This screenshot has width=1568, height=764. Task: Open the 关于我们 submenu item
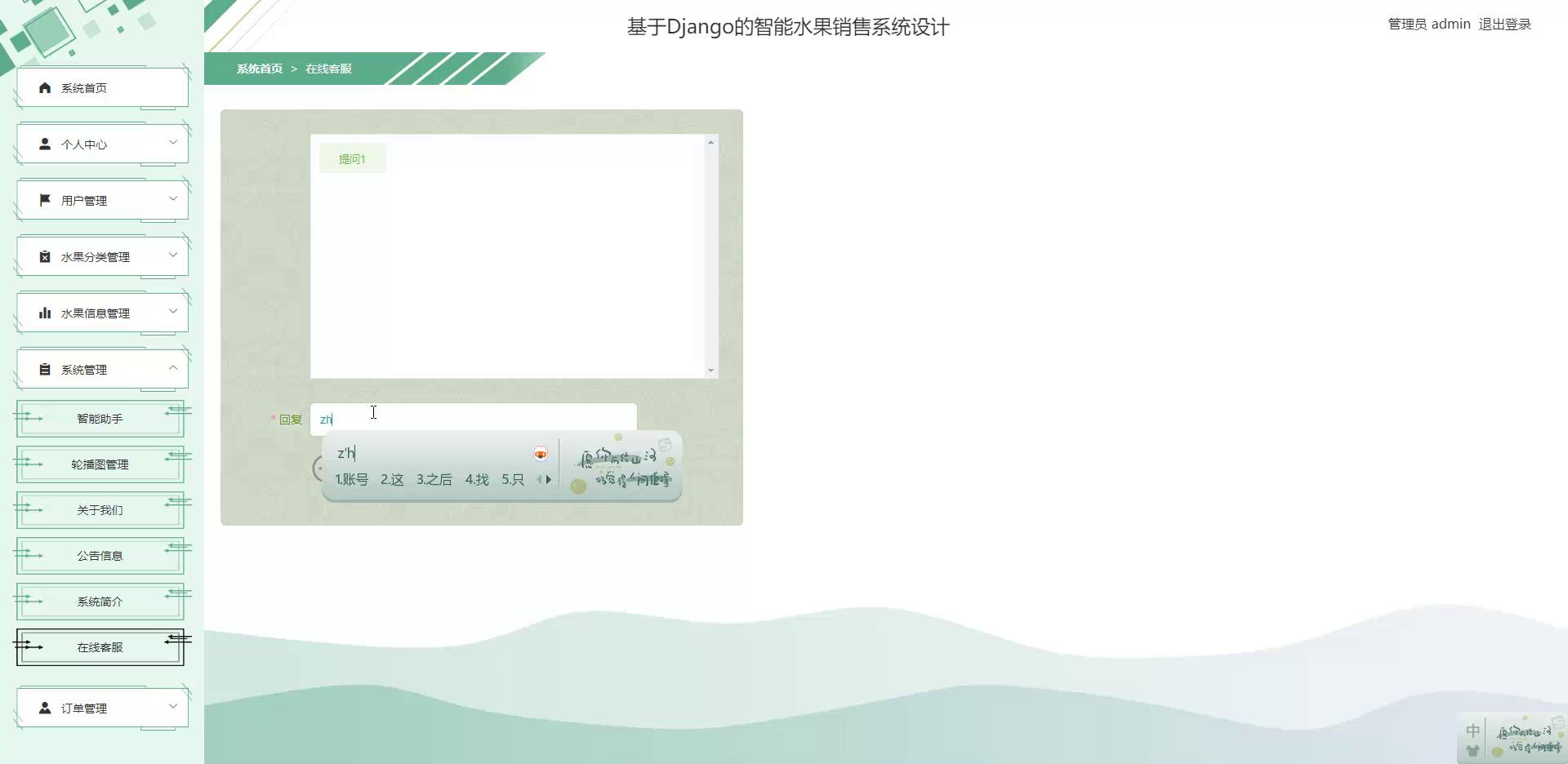click(100, 510)
